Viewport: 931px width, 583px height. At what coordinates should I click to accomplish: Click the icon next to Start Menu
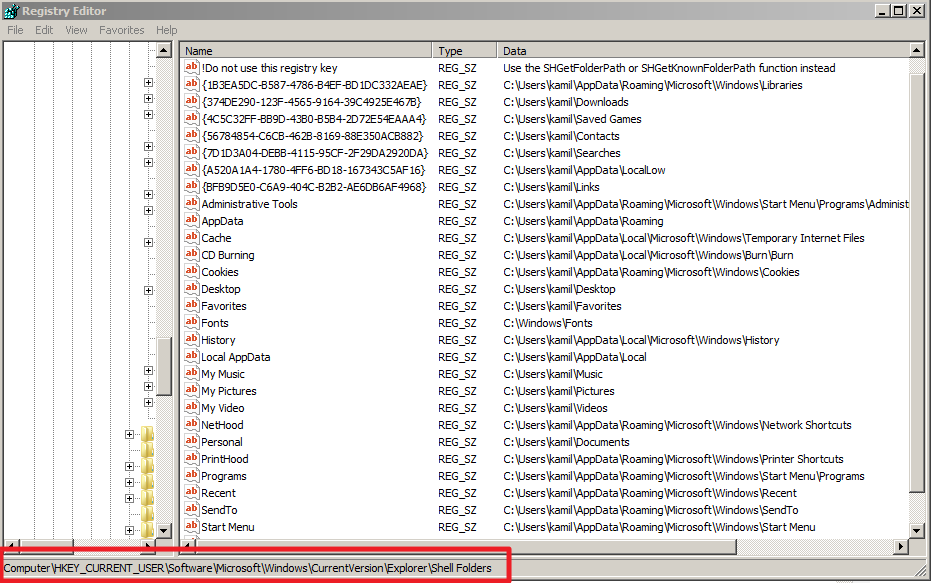click(x=192, y=527)
